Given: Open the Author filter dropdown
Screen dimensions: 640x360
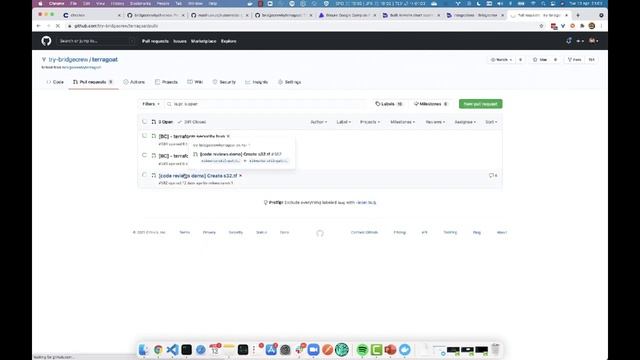Looking at the screenshot, I should [x=318, y=122].
